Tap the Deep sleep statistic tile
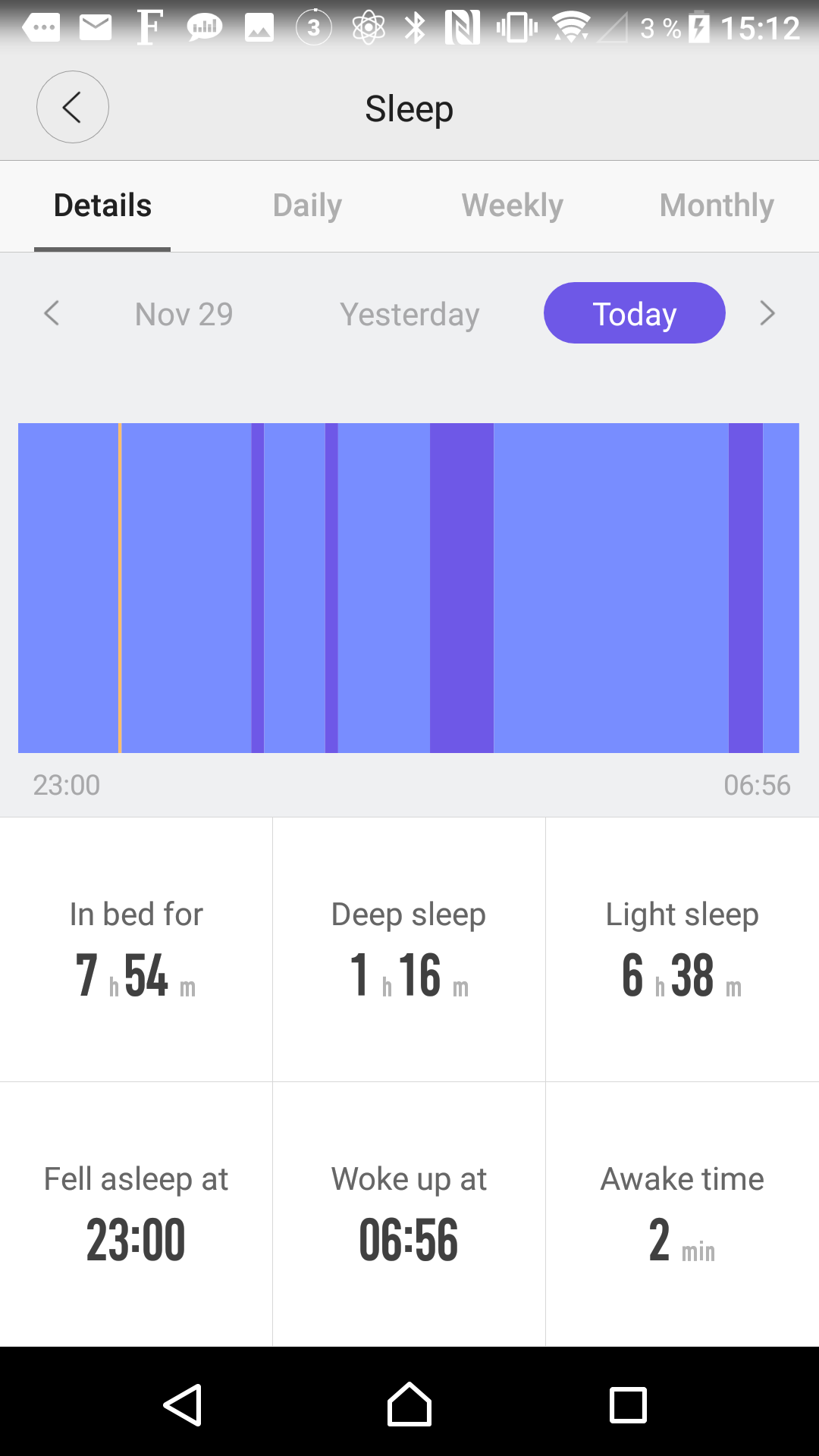819x1456 pixels. click(409, 949)
